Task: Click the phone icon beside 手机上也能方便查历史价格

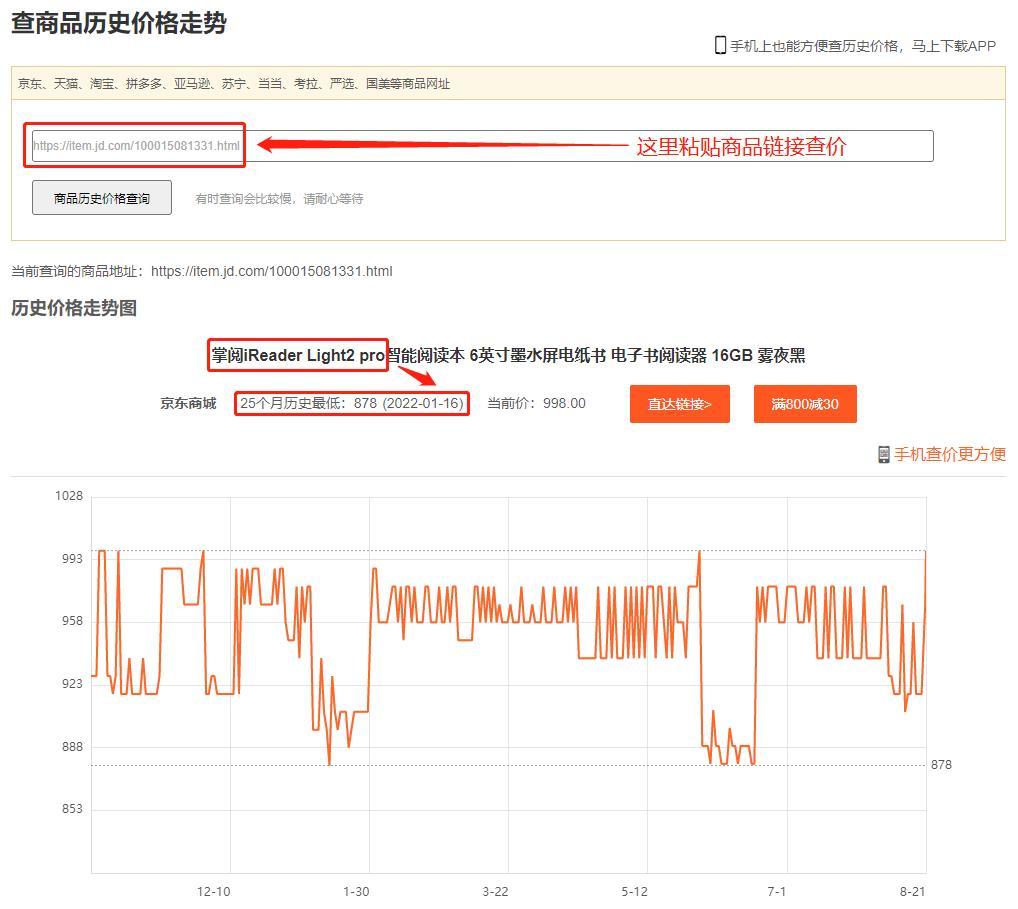Action: (x=720, y=45)
